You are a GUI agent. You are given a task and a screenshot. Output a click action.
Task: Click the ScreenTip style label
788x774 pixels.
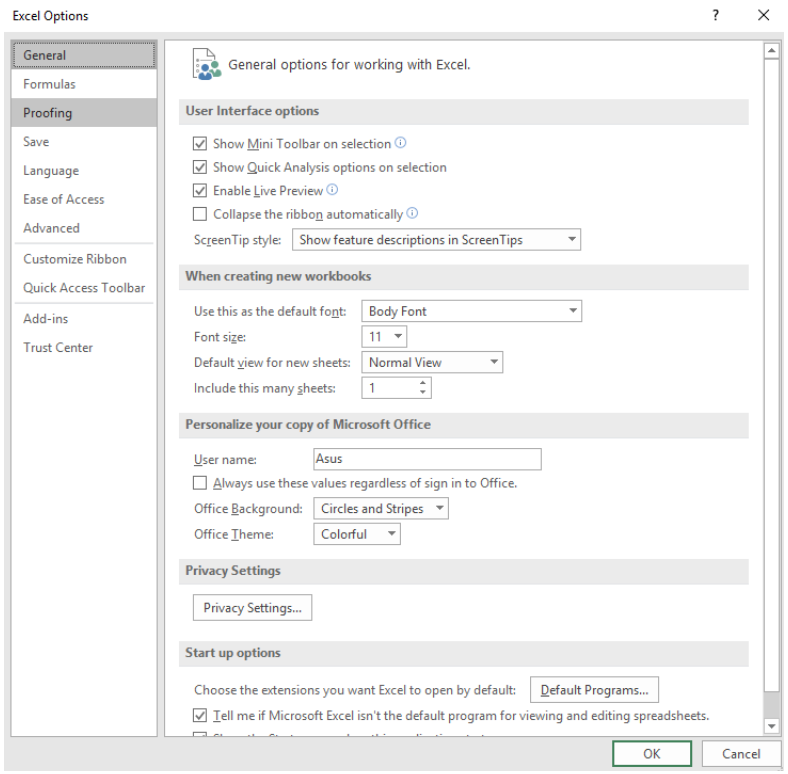click(x=237, y=240)
